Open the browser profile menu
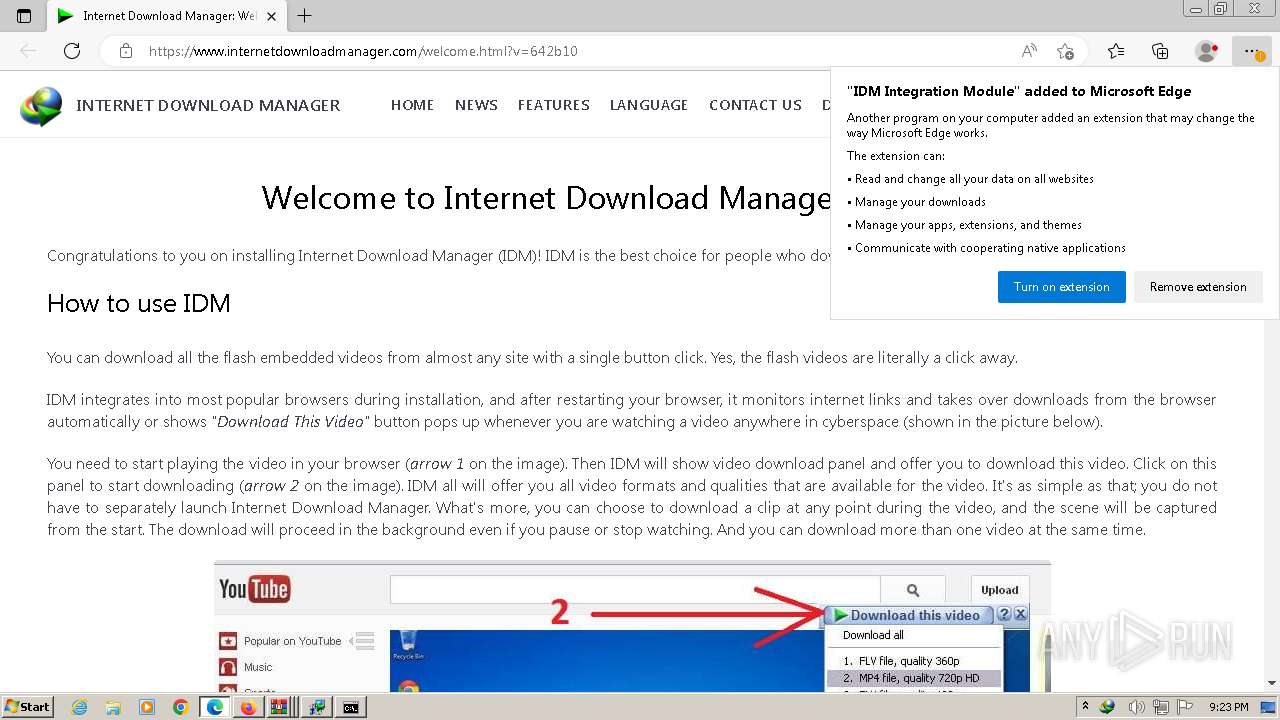 (1207, 51)
